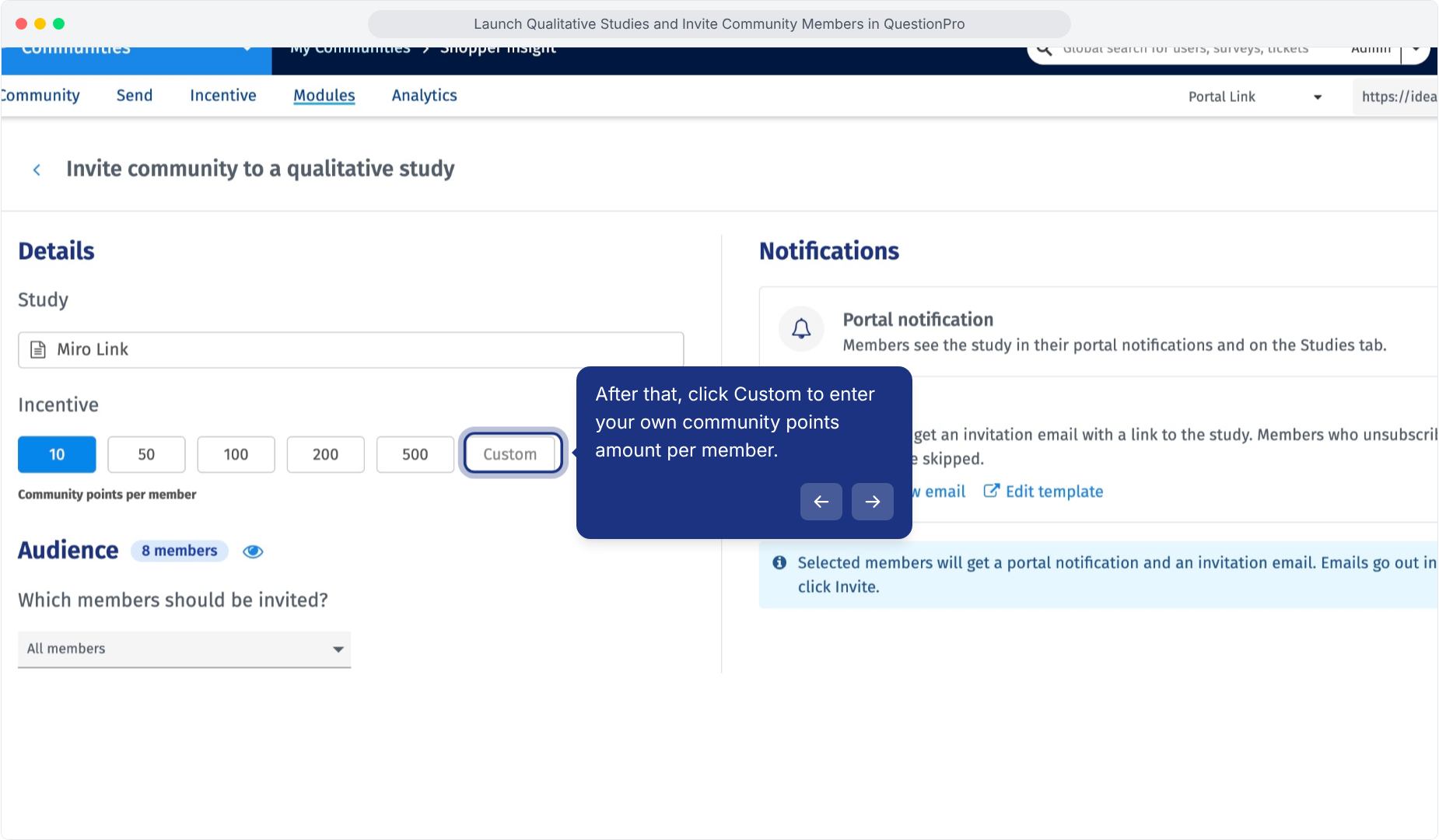This screenshot has width=1439, height=840.
Task: Click the Portal notification heading
Action: [x=918, y=320]
